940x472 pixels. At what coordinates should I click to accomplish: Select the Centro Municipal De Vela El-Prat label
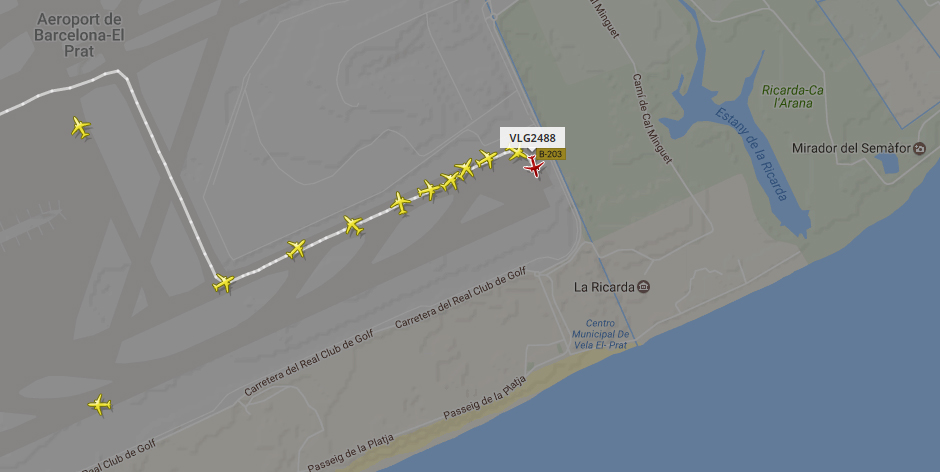[599, 334]
